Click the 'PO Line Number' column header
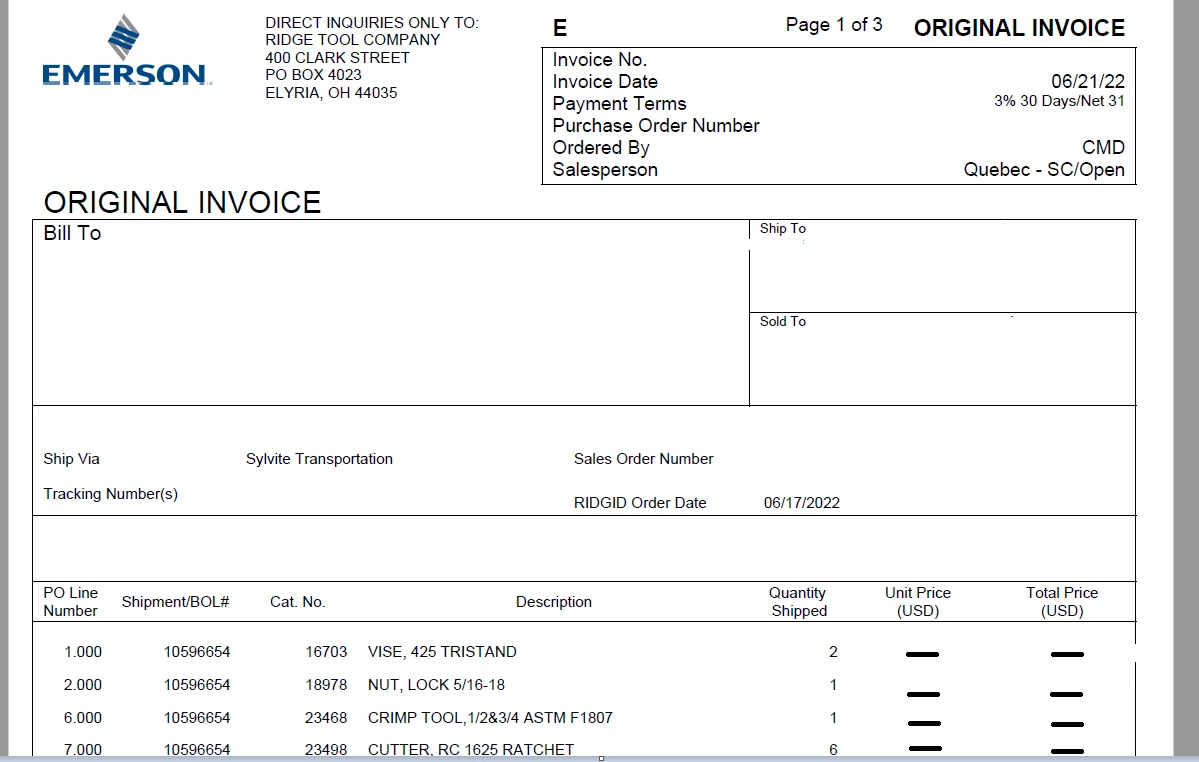Image resolution: width=1199 pixels, height=762 pixels. [x=70, y=601]
